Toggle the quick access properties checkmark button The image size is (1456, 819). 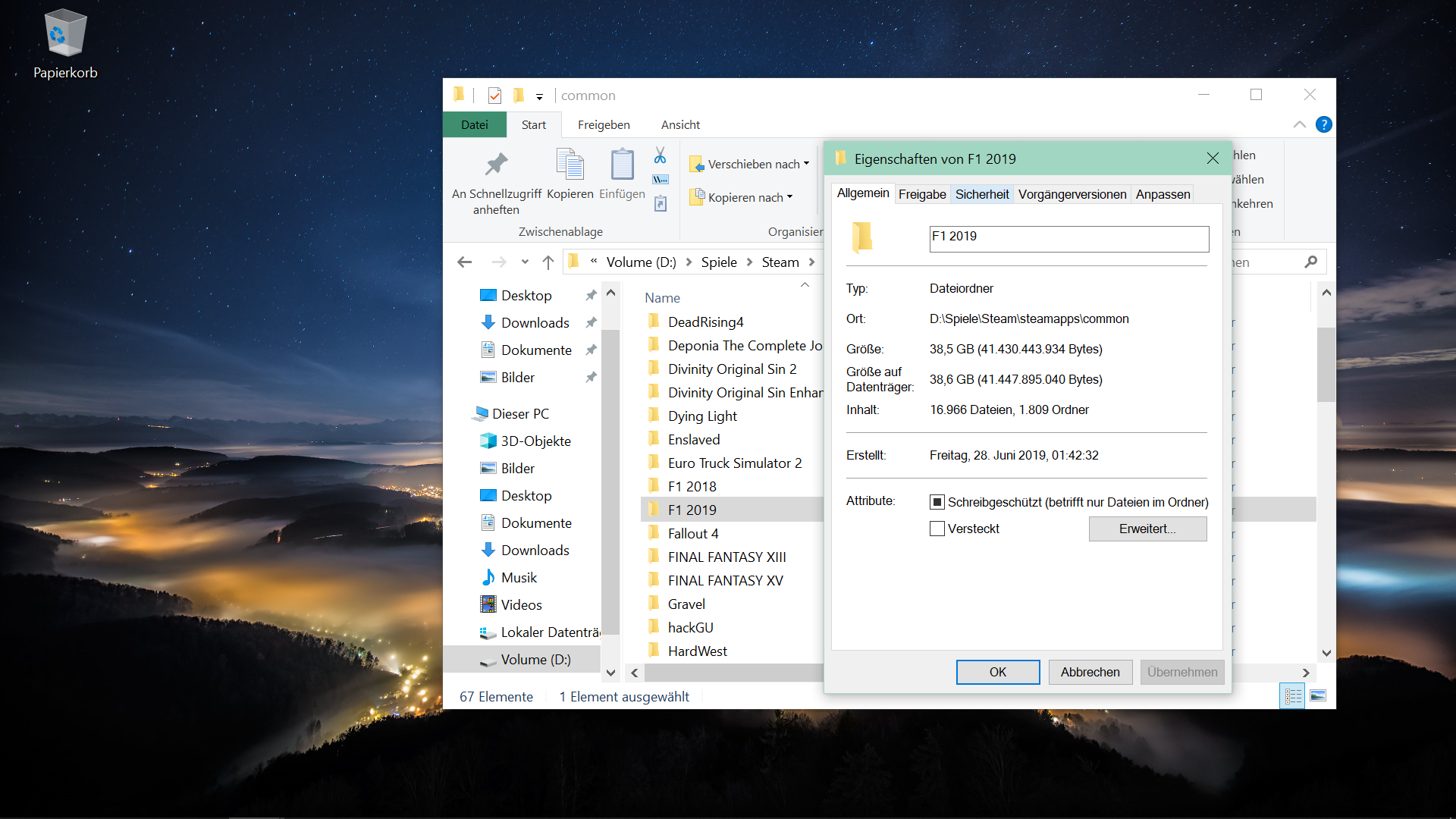[494, 96]
